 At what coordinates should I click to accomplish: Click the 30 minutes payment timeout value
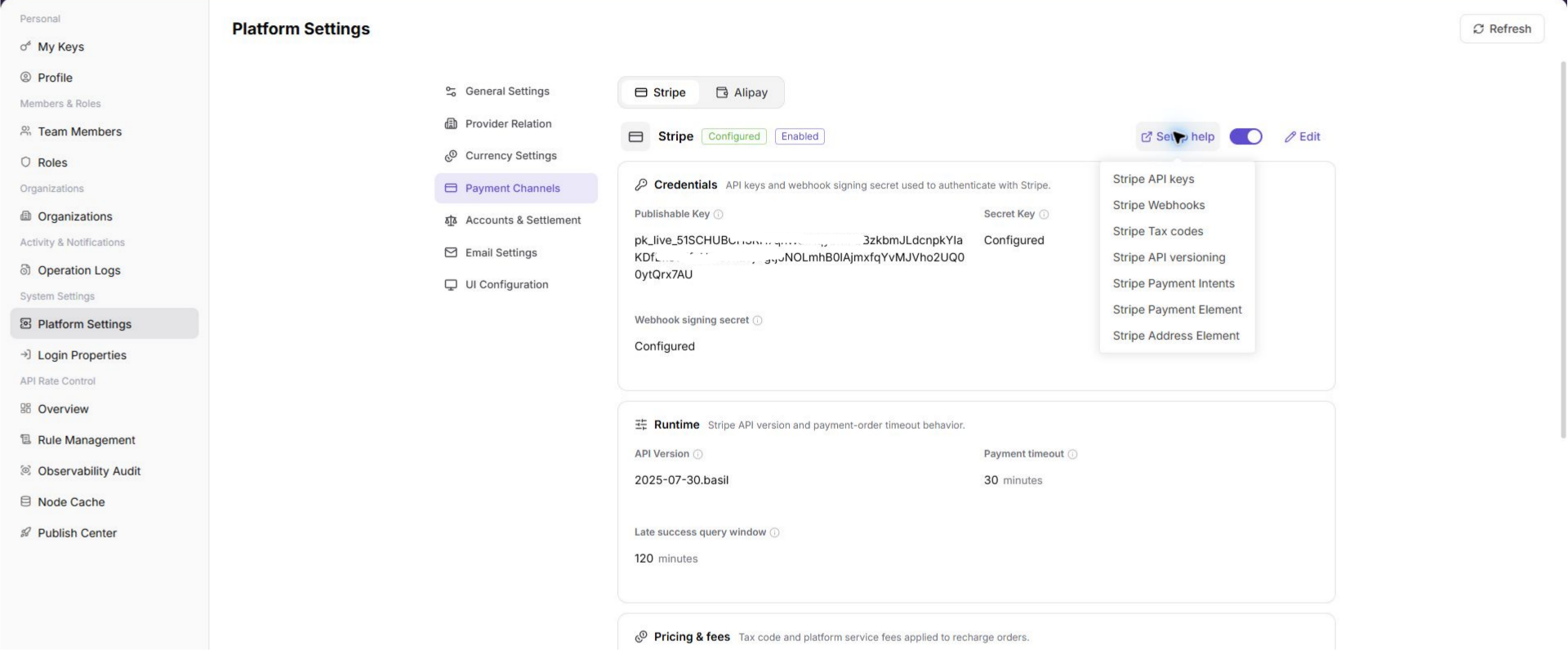pos(1013,481)
